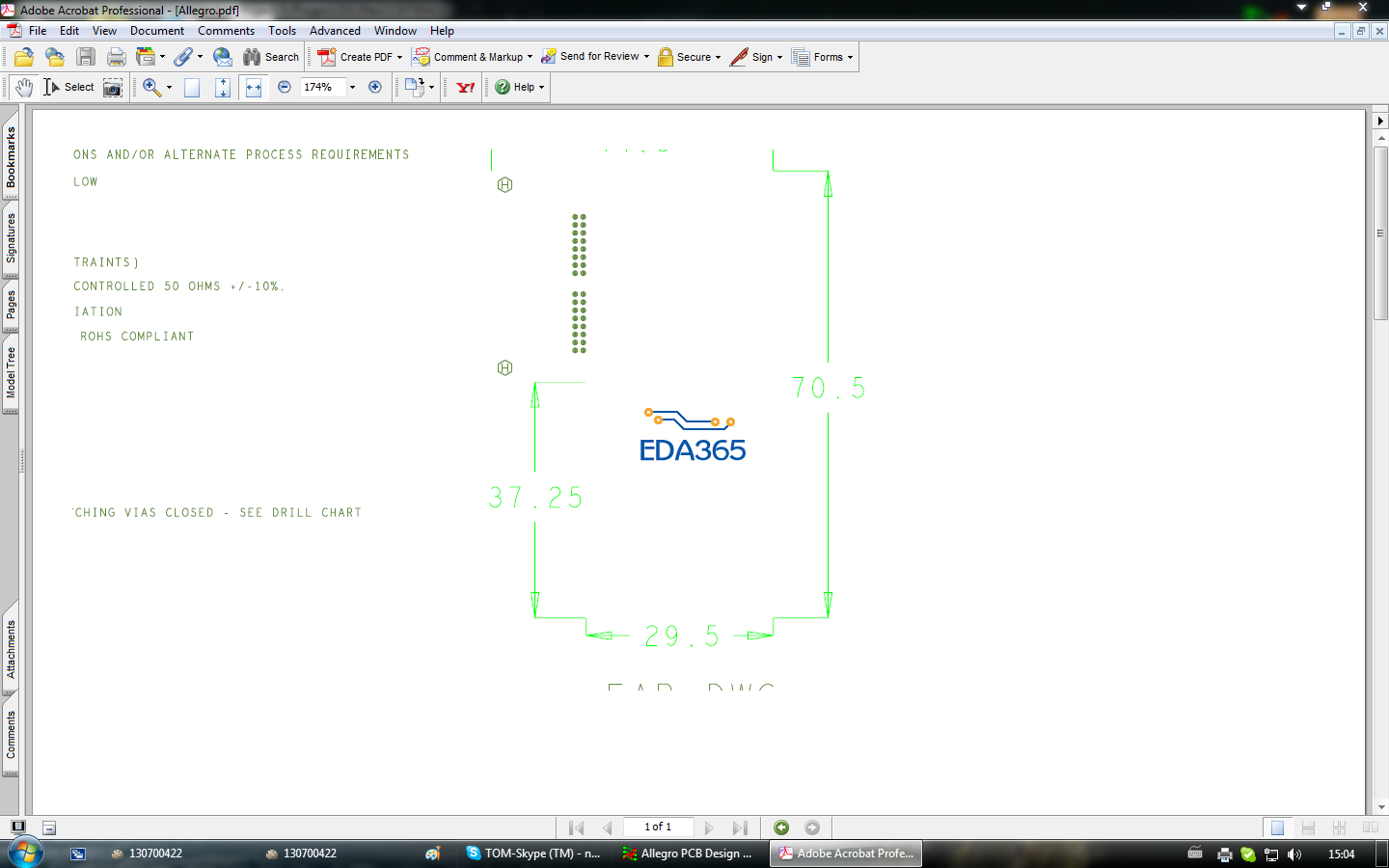
Task: Click the open web page folder-globe icon
Action: [55, 57]
